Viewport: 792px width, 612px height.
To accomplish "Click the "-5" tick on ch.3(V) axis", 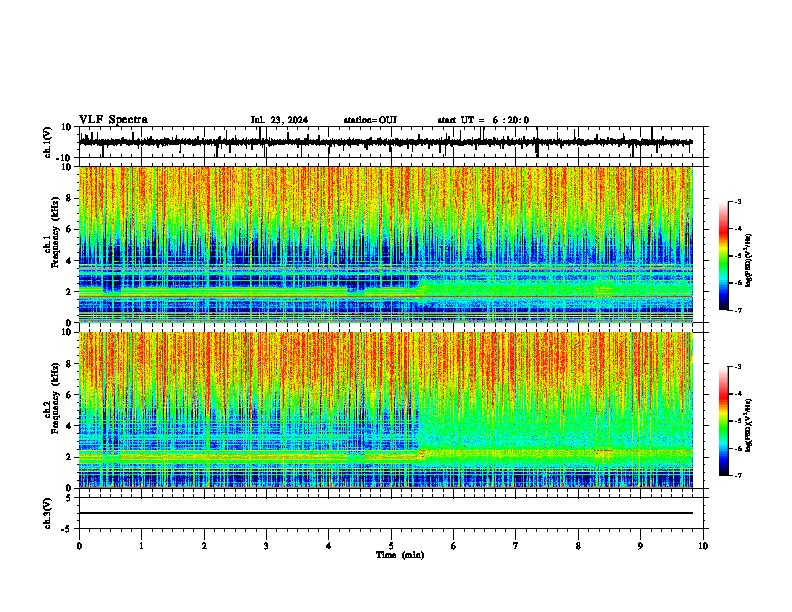I will 68,529.
